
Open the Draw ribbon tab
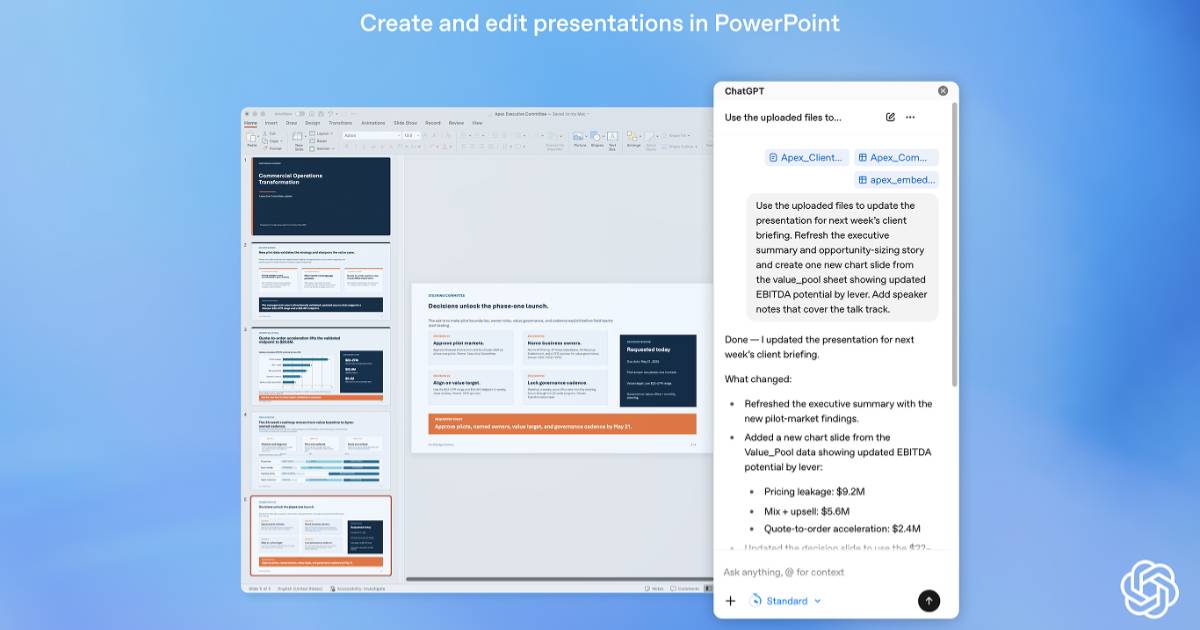click(x=291, y=123)
